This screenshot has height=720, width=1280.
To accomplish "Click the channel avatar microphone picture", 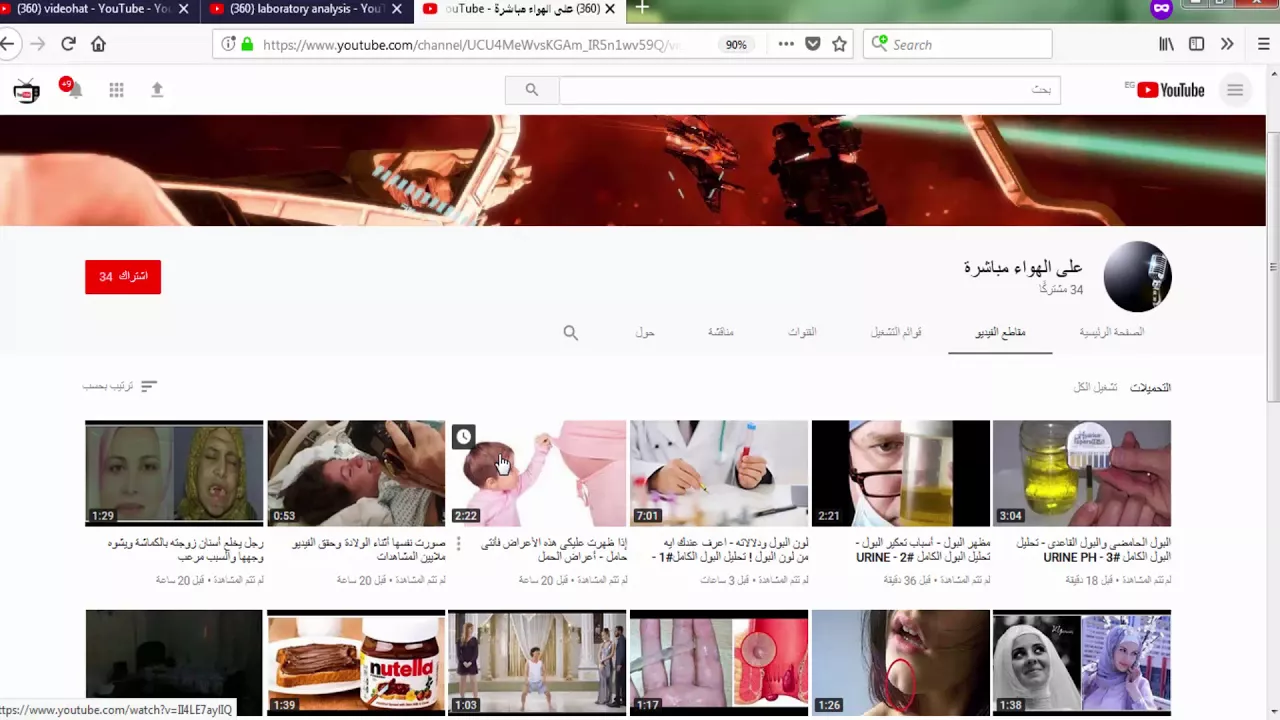I will tap(1137, 277).
